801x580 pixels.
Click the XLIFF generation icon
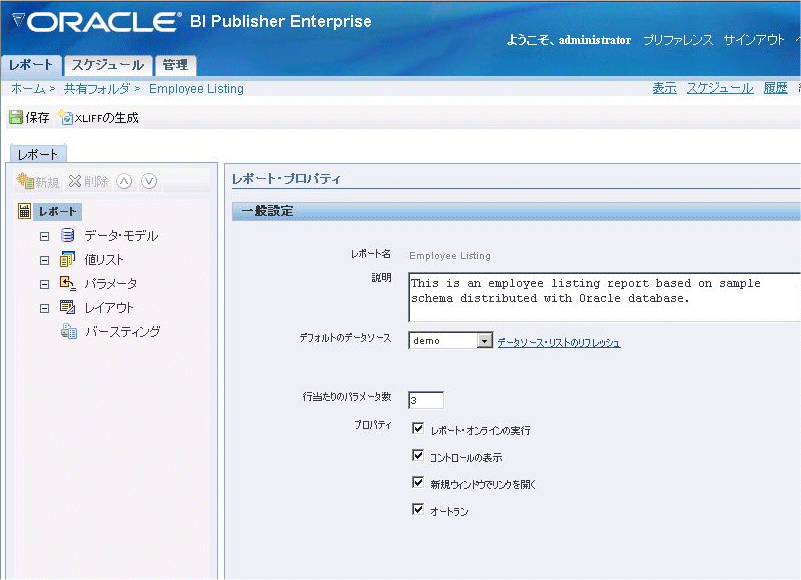65,118
